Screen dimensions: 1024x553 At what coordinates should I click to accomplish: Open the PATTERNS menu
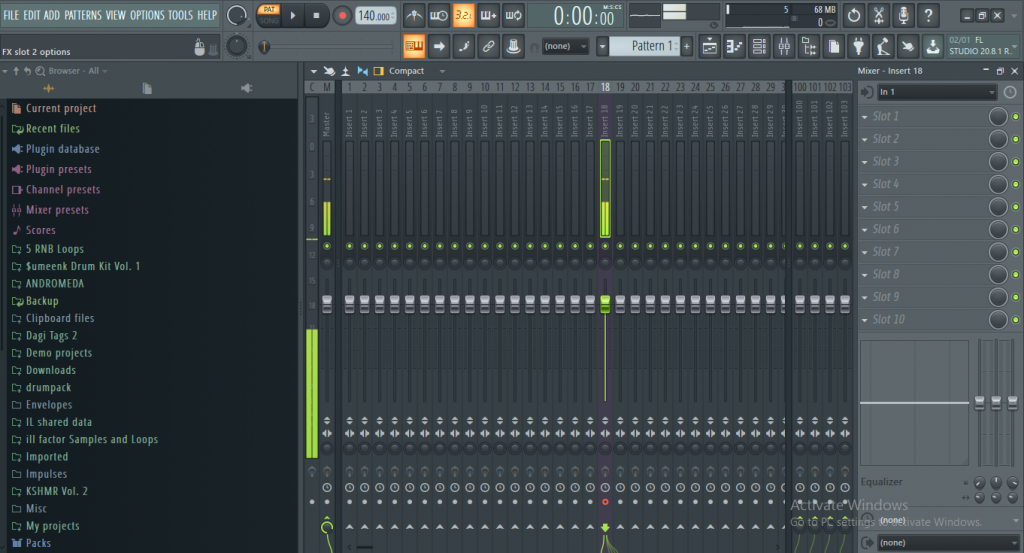pos(83,14)
